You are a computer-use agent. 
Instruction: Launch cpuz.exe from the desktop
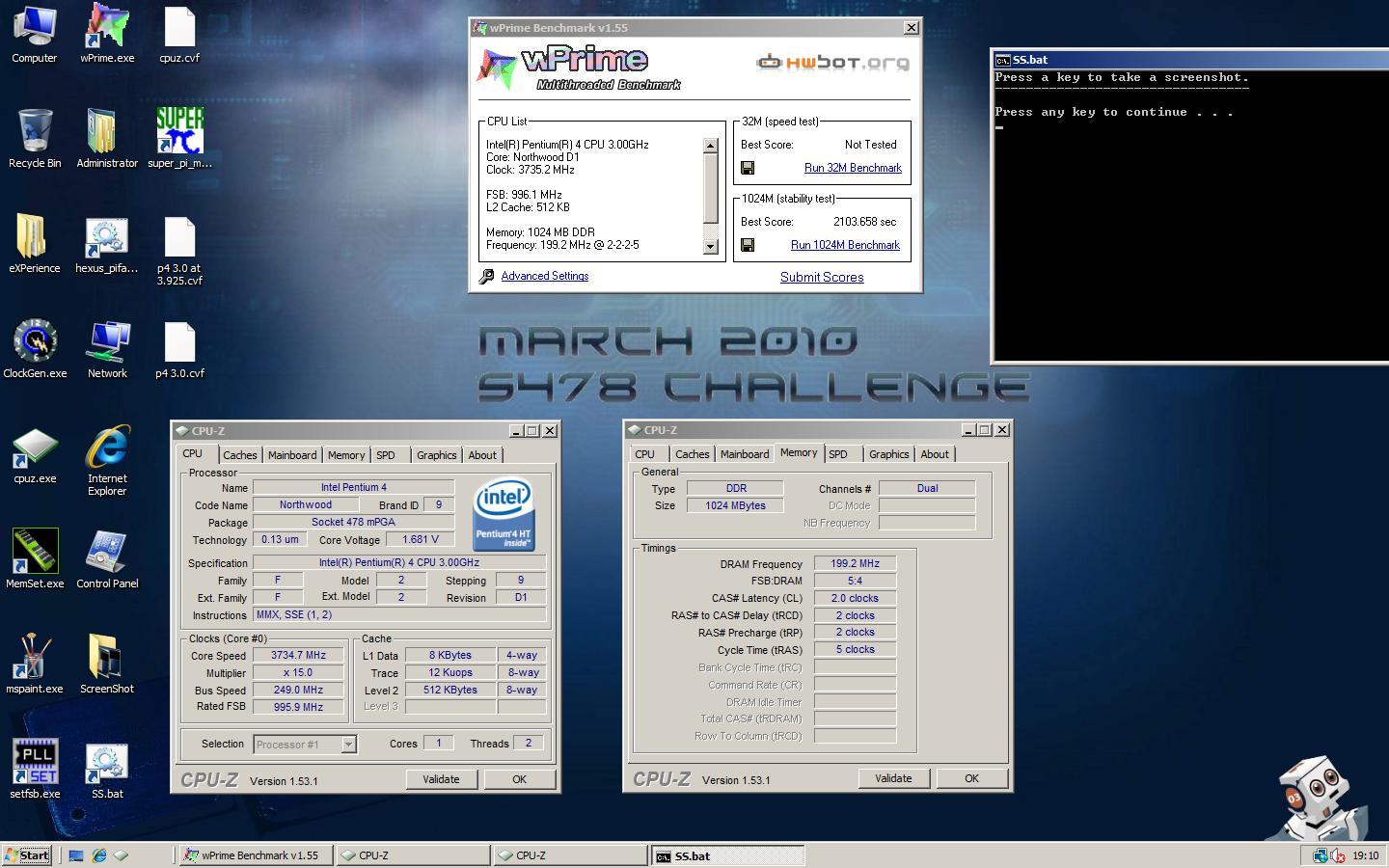point(35,448)
